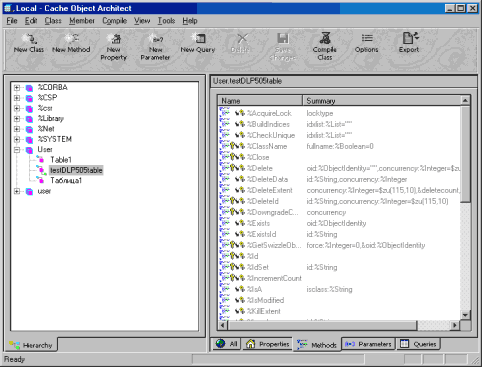
Task: Click the application icon in title bar
Action: (x=8, y=8)
